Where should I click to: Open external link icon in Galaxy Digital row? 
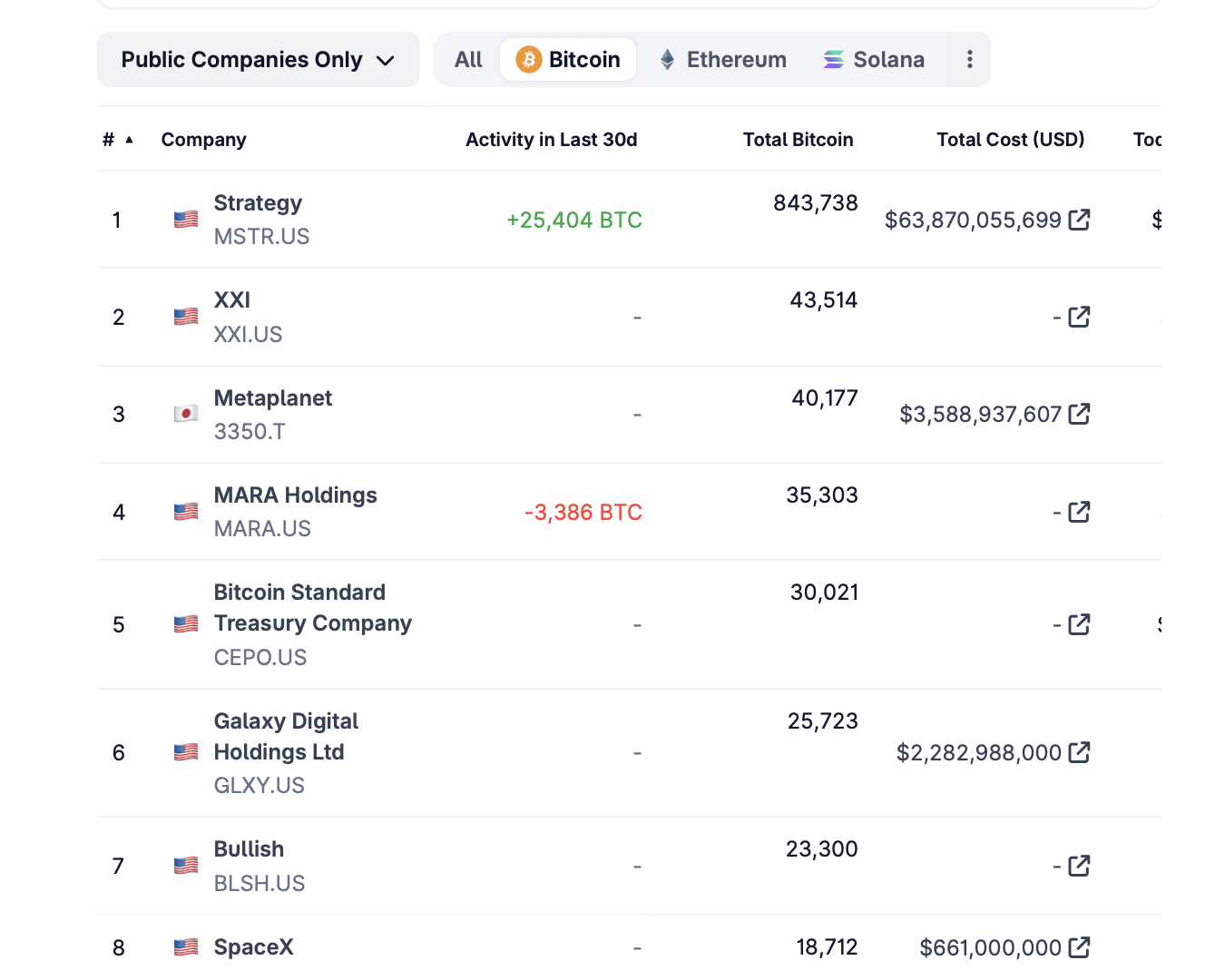[x=1079, y=752]
